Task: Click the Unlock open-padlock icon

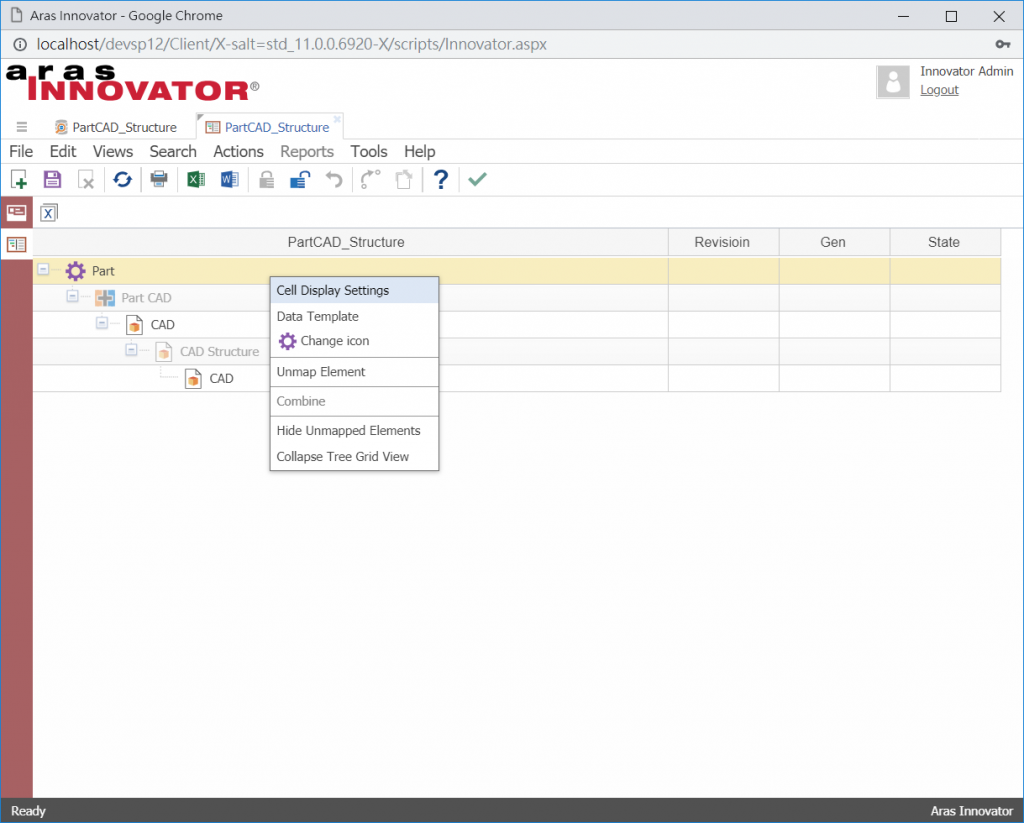Action: (300, 179)
